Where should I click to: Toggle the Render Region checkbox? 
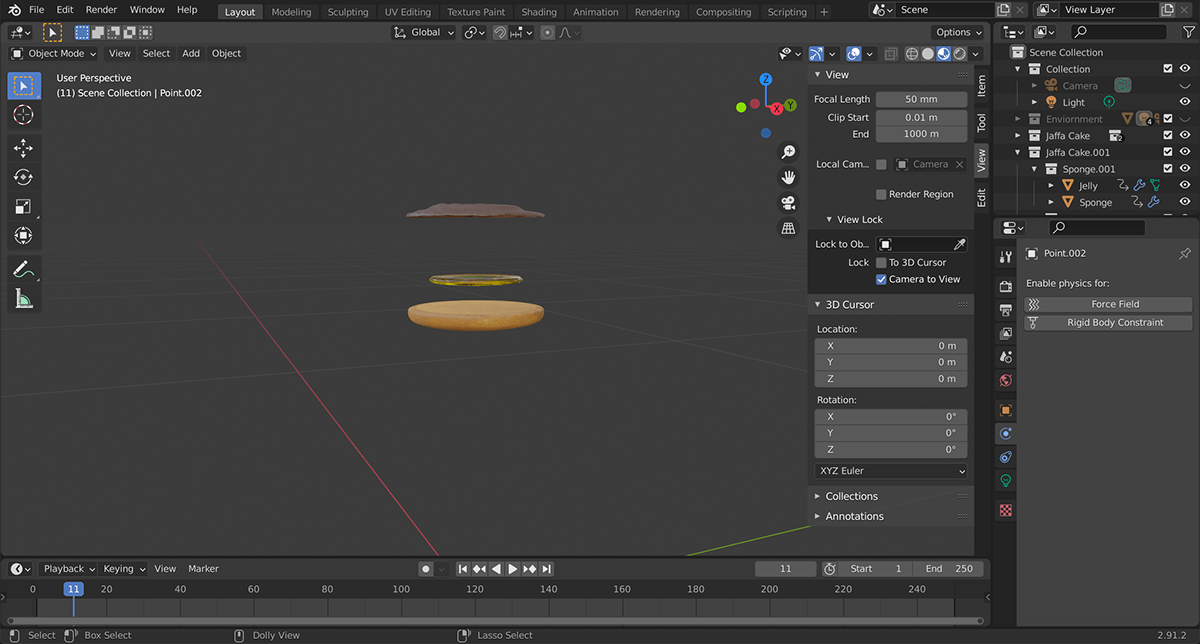point(881,194)
